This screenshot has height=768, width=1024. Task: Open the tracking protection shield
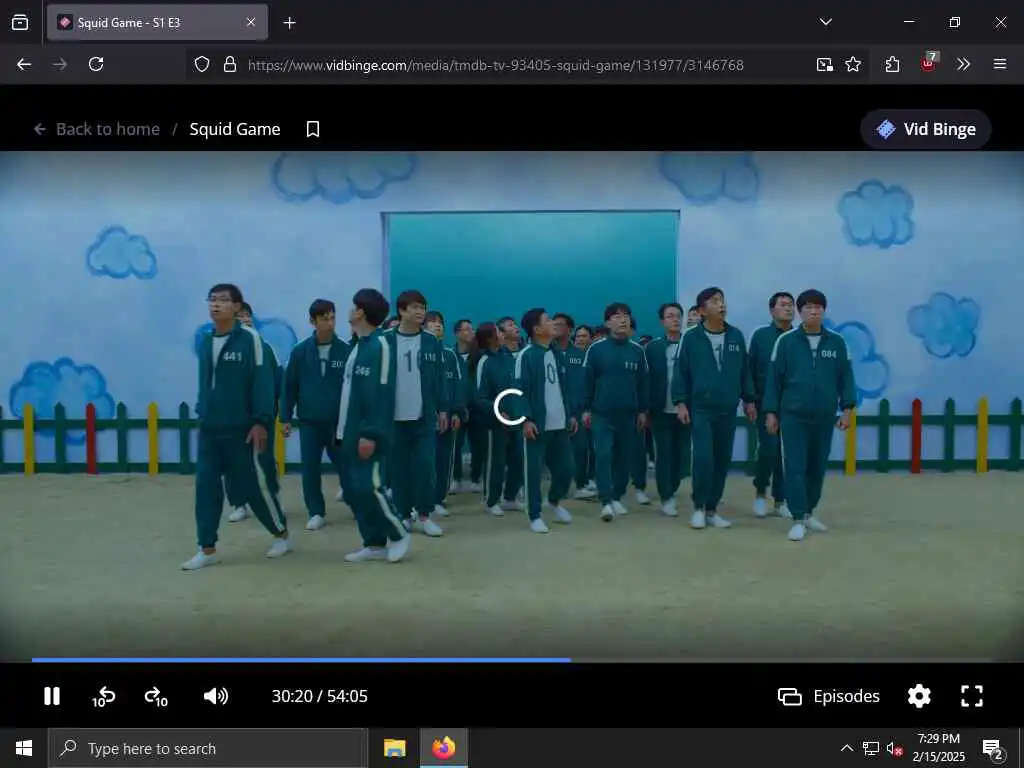click(x=202, y=64)
